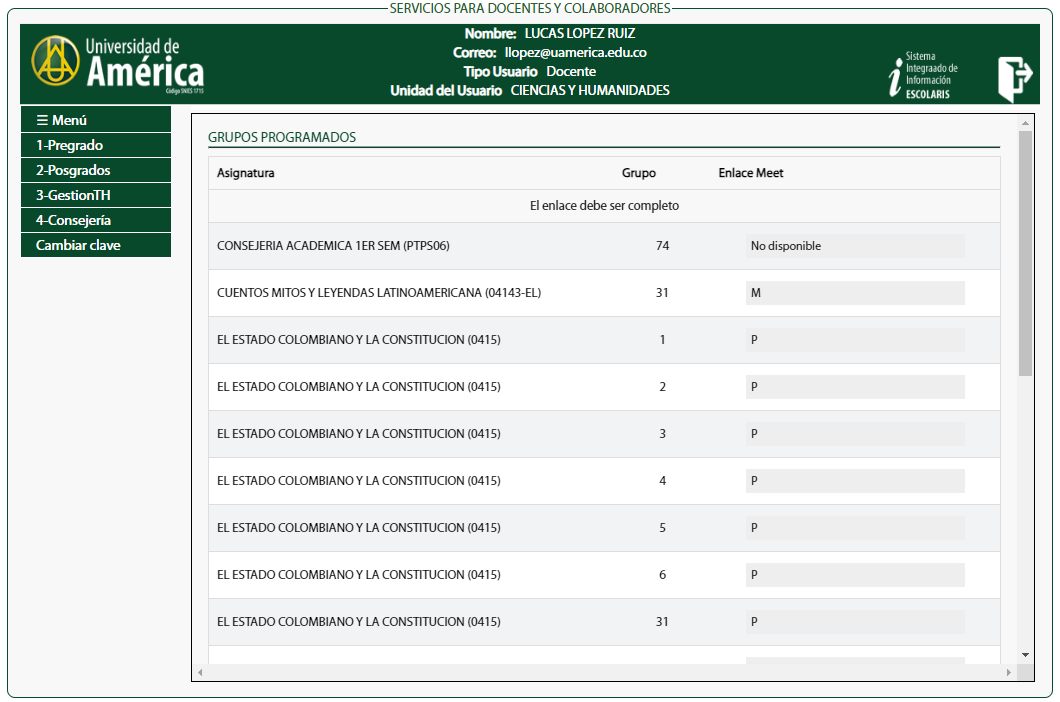Open the 3-GestionTH menu
Image resolution: width=1060 pixels, height=702 pixels.
click(x=95, y=195)
